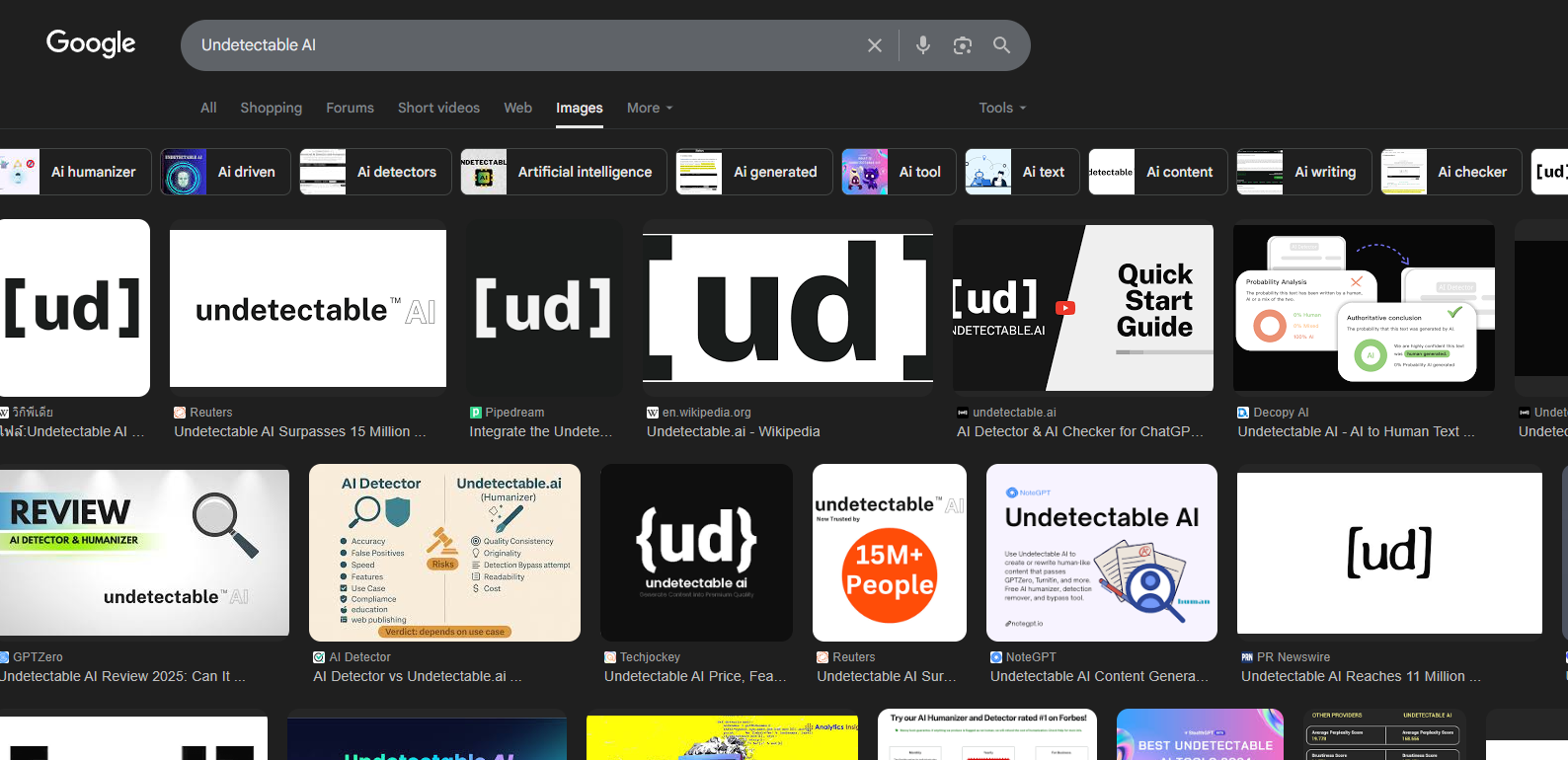Switch to the Short videos tab
The width and height of the screenshot is (1568, 760).
coord(438,108)
